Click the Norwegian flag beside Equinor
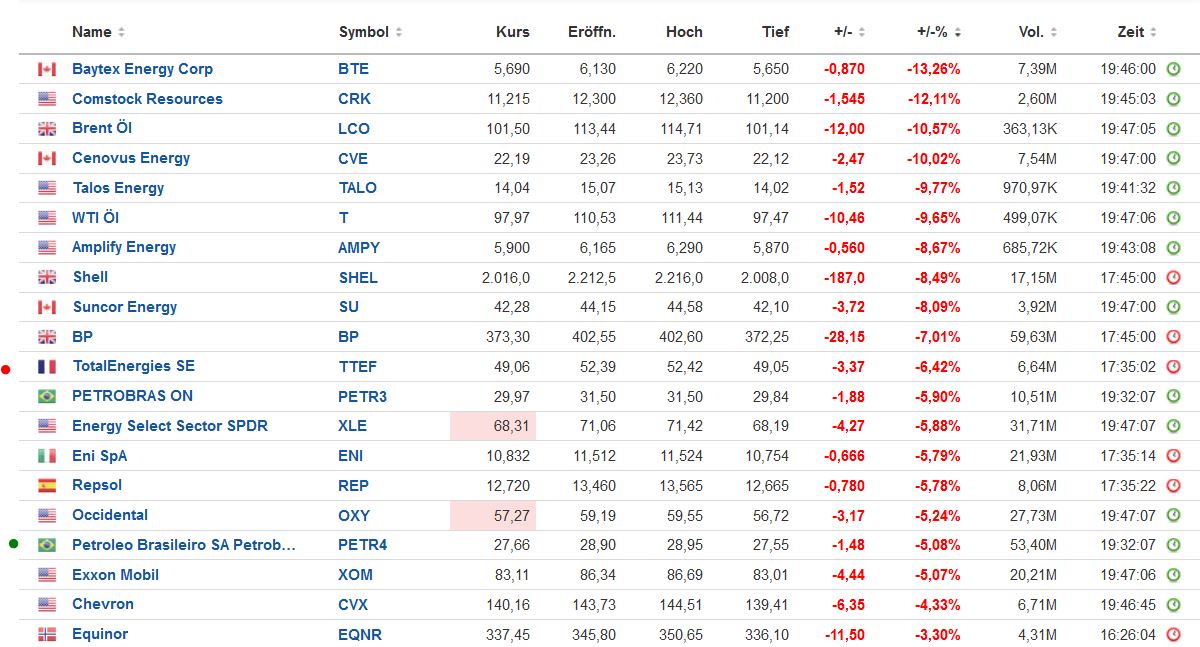The height and width of the screenshot is (647, 1200). [47, 634]
